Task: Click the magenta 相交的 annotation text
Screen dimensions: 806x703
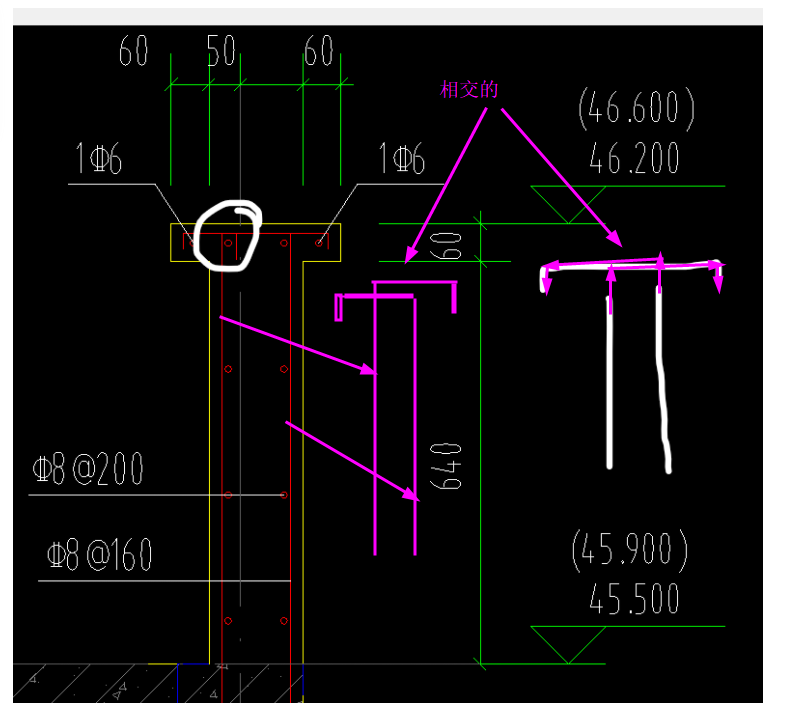Action: pos(469,90)
